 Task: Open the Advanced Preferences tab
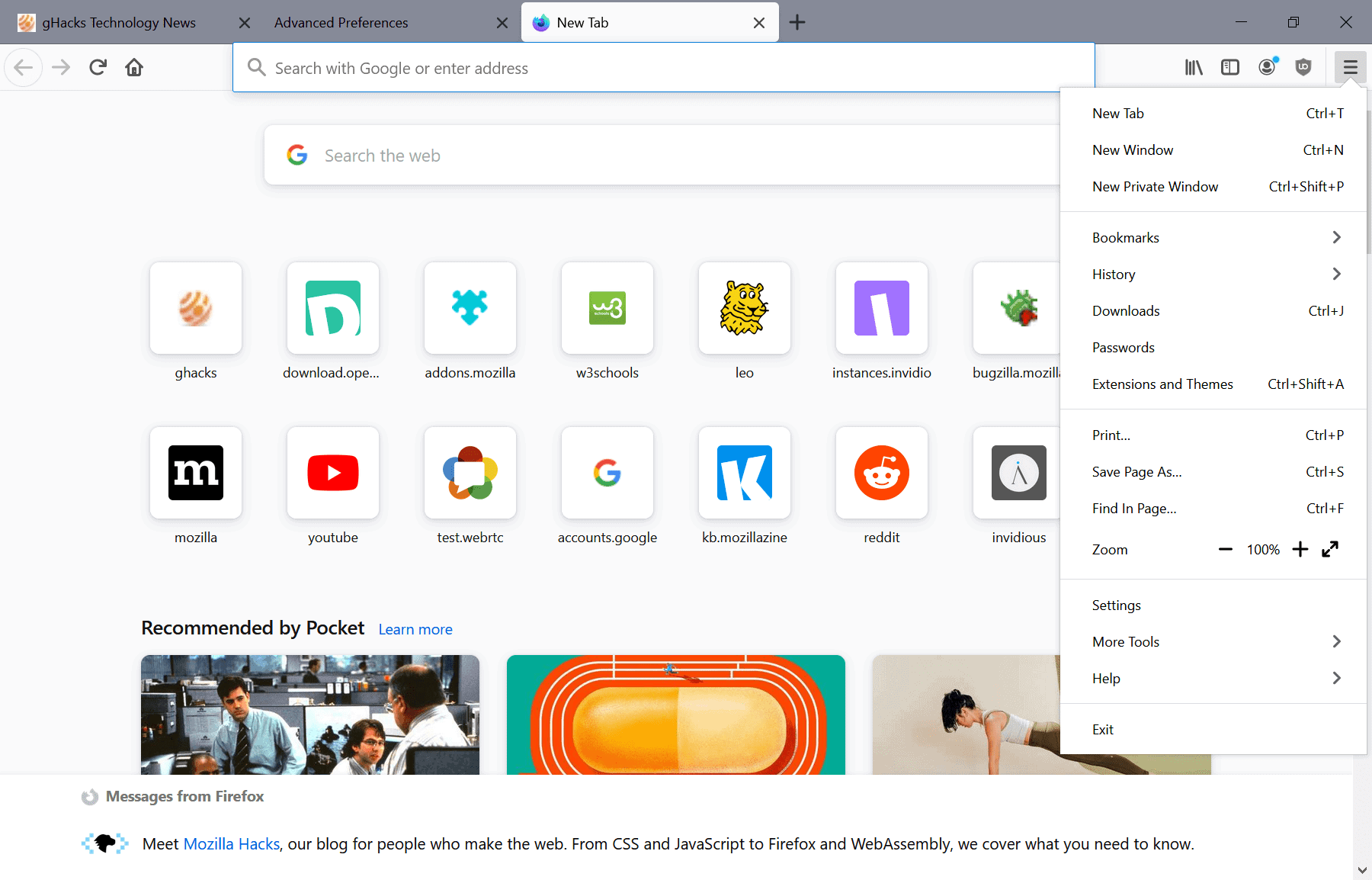point(341,22)
